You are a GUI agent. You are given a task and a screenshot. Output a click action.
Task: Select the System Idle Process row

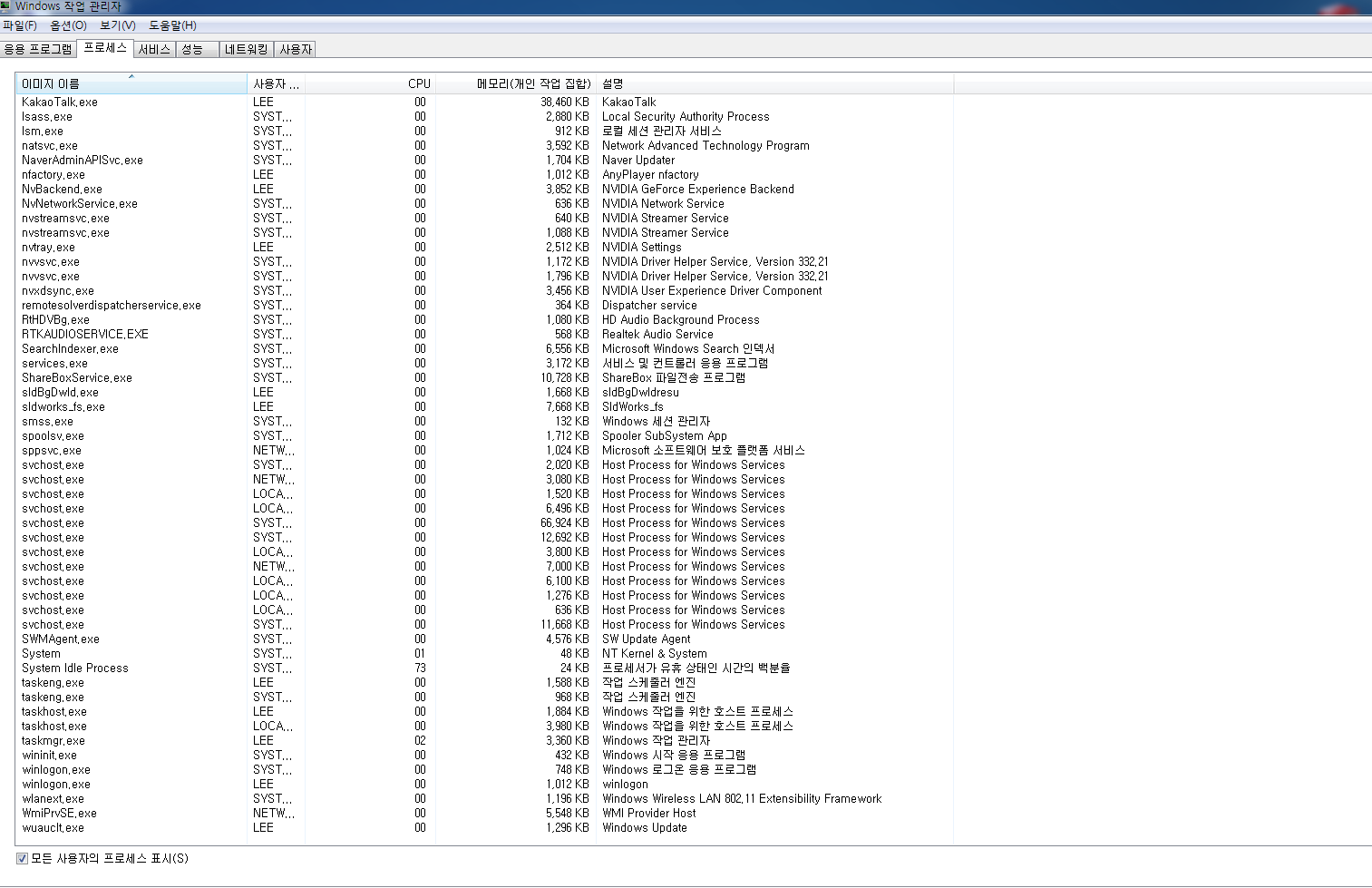point(75,668)
